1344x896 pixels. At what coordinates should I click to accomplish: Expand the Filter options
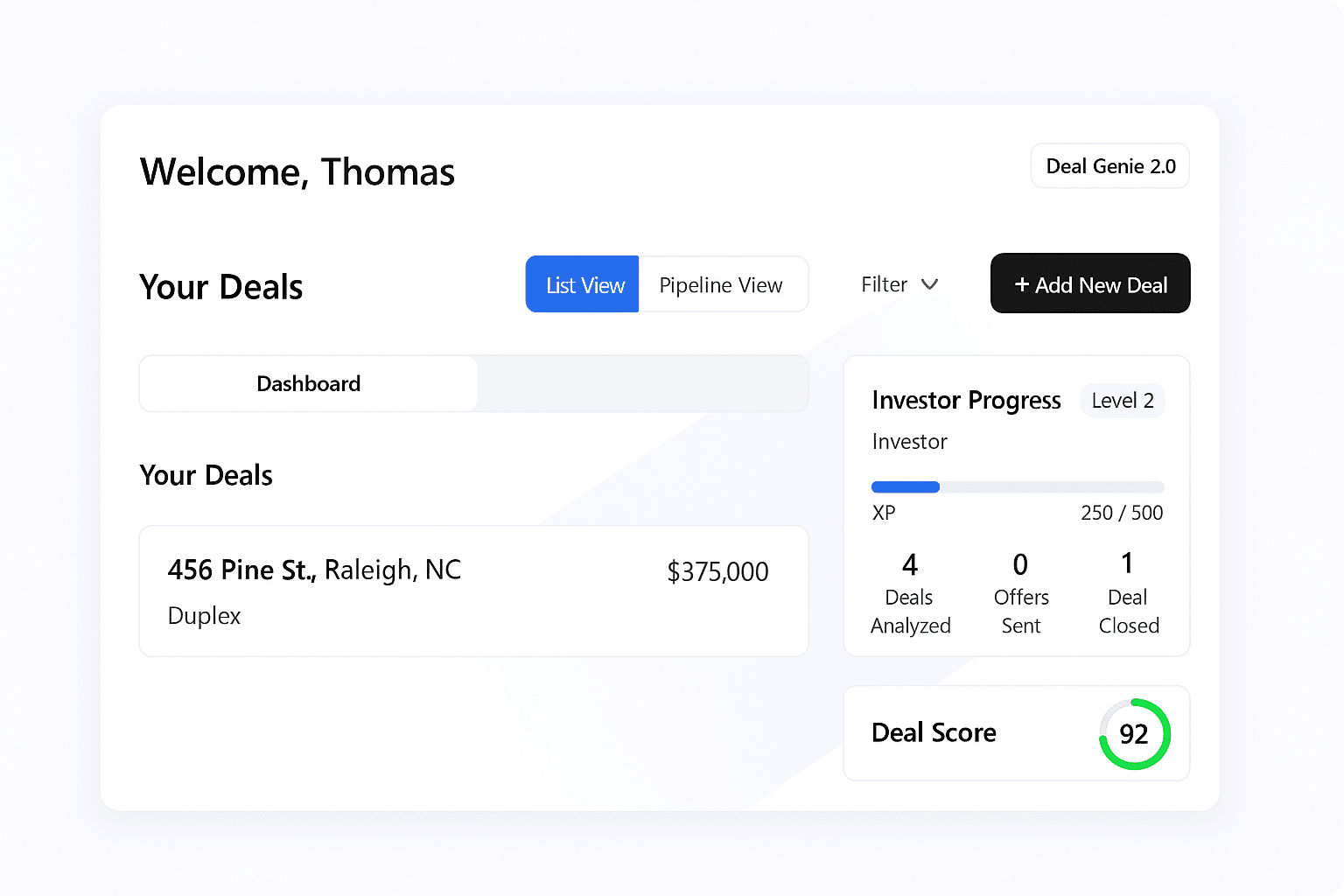(x=898, y=284)
